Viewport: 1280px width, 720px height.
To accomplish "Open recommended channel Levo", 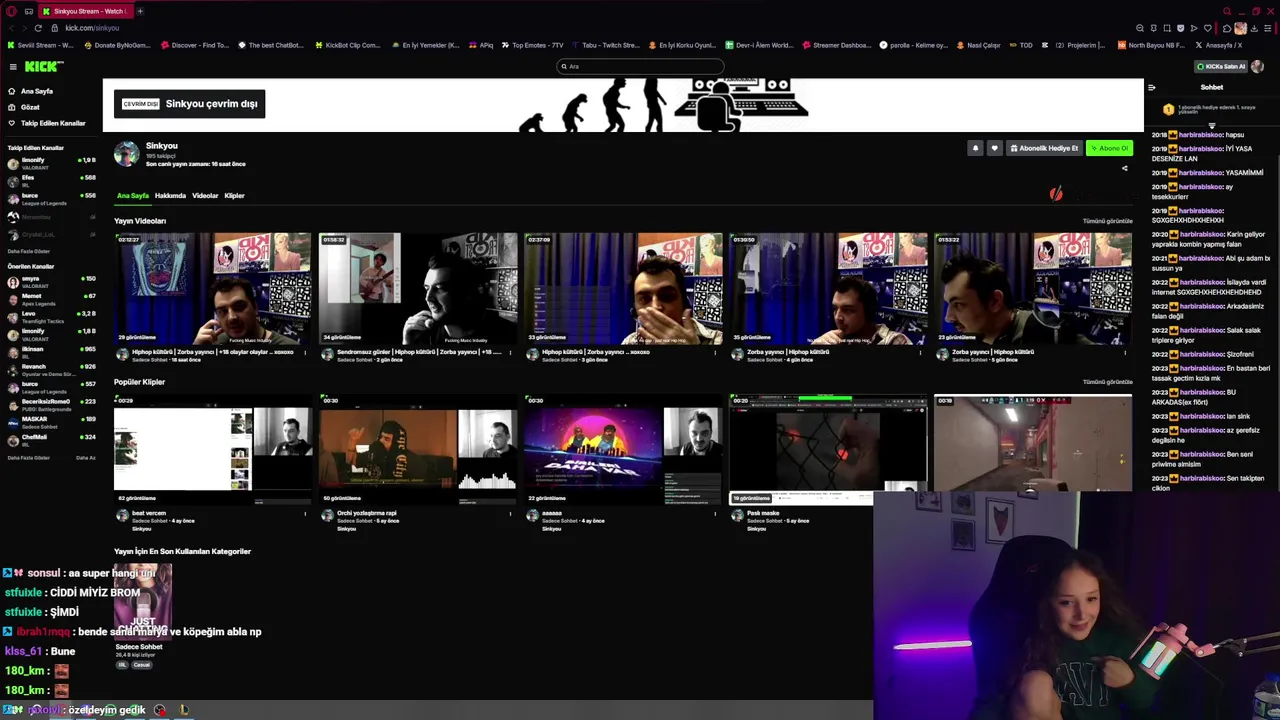I will (50, 316).
